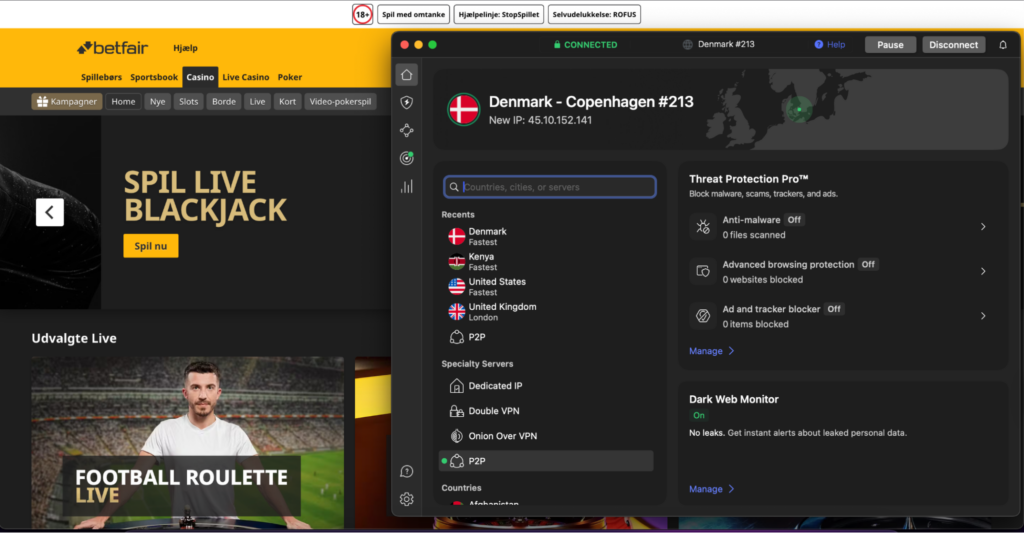Click Selvudelukkelse: ROFUS button
1024x533 pixels.
coord(594,14)
